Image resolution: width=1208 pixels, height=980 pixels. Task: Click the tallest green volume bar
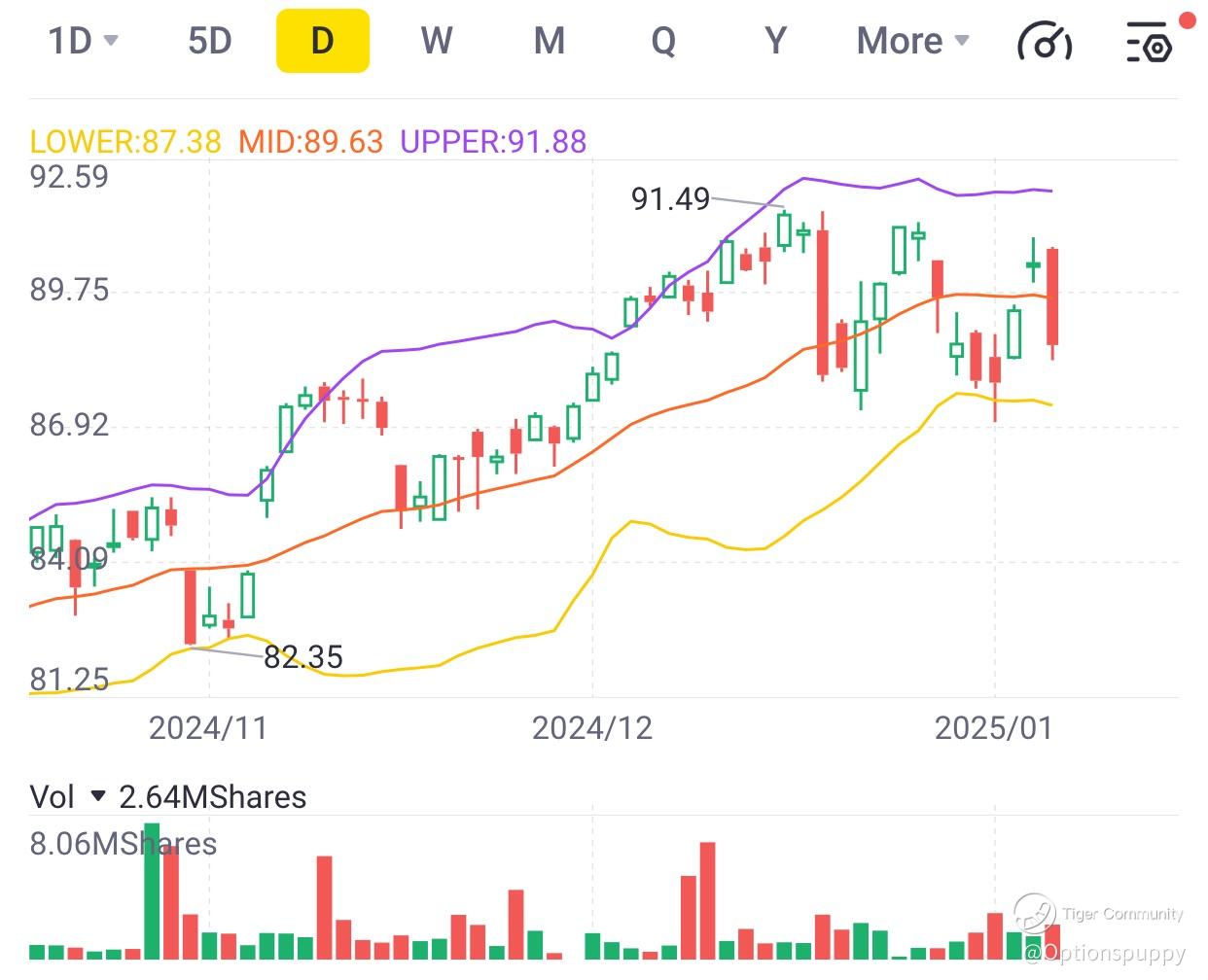click(x=152, y=892)
